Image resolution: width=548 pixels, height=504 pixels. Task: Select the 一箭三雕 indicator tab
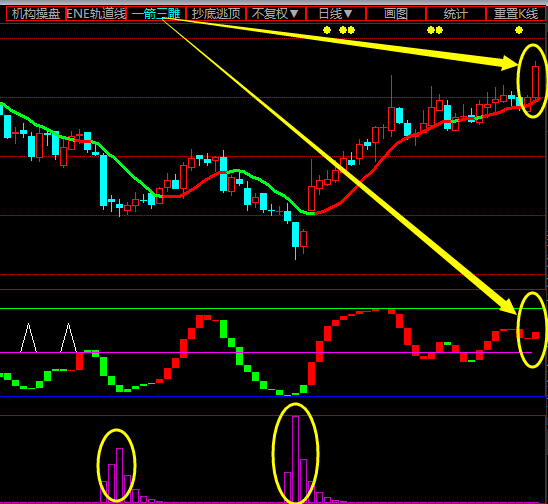click(x=156, y=14)
